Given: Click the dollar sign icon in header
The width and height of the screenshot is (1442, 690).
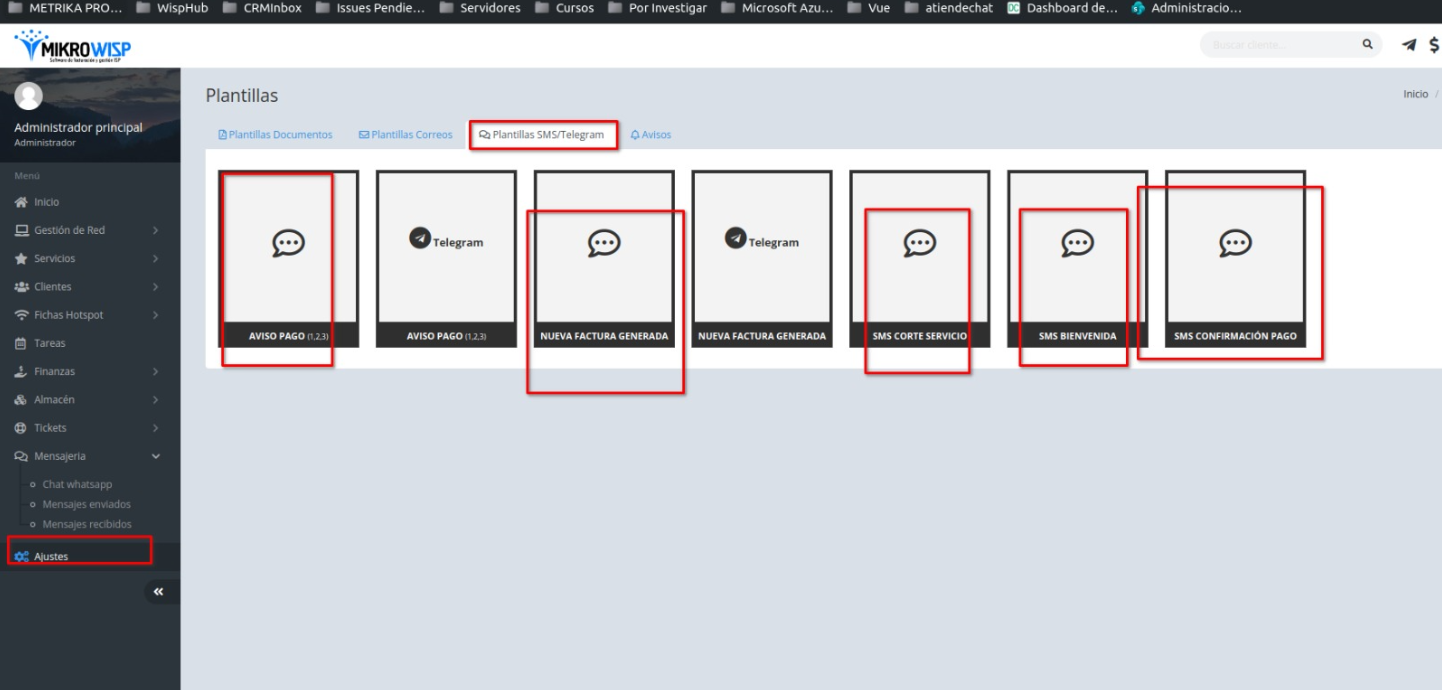Looking at the screenshot, I should 1434,45.
